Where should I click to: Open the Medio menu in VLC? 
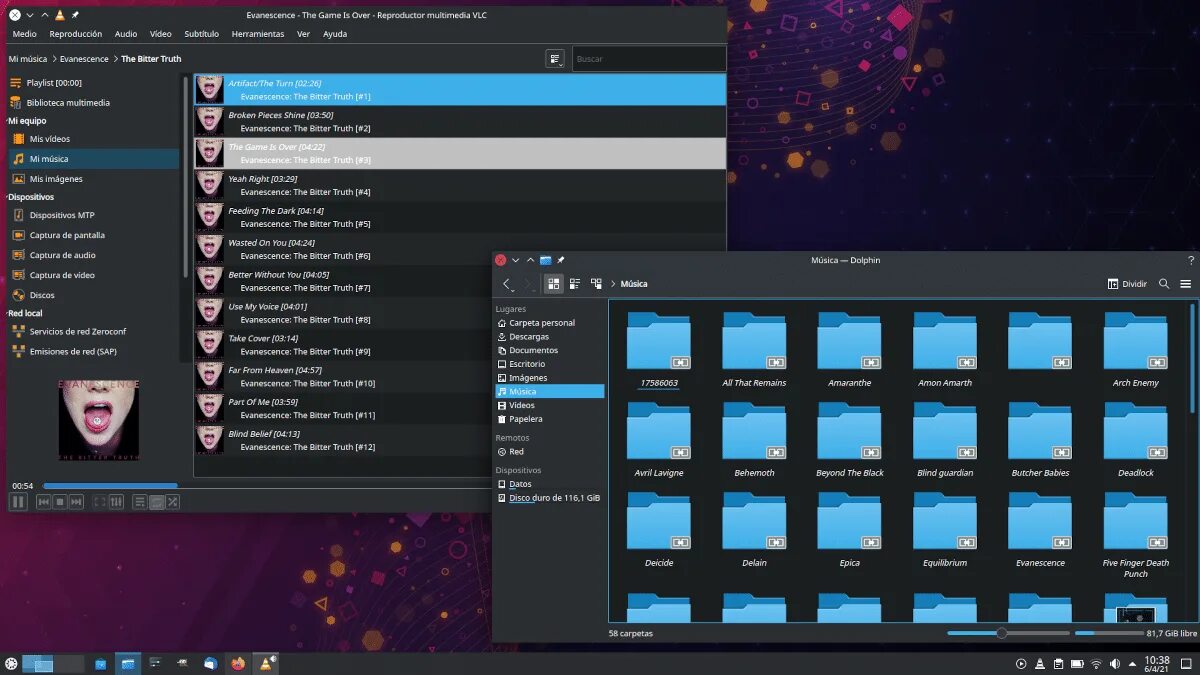tap(24, 34)
